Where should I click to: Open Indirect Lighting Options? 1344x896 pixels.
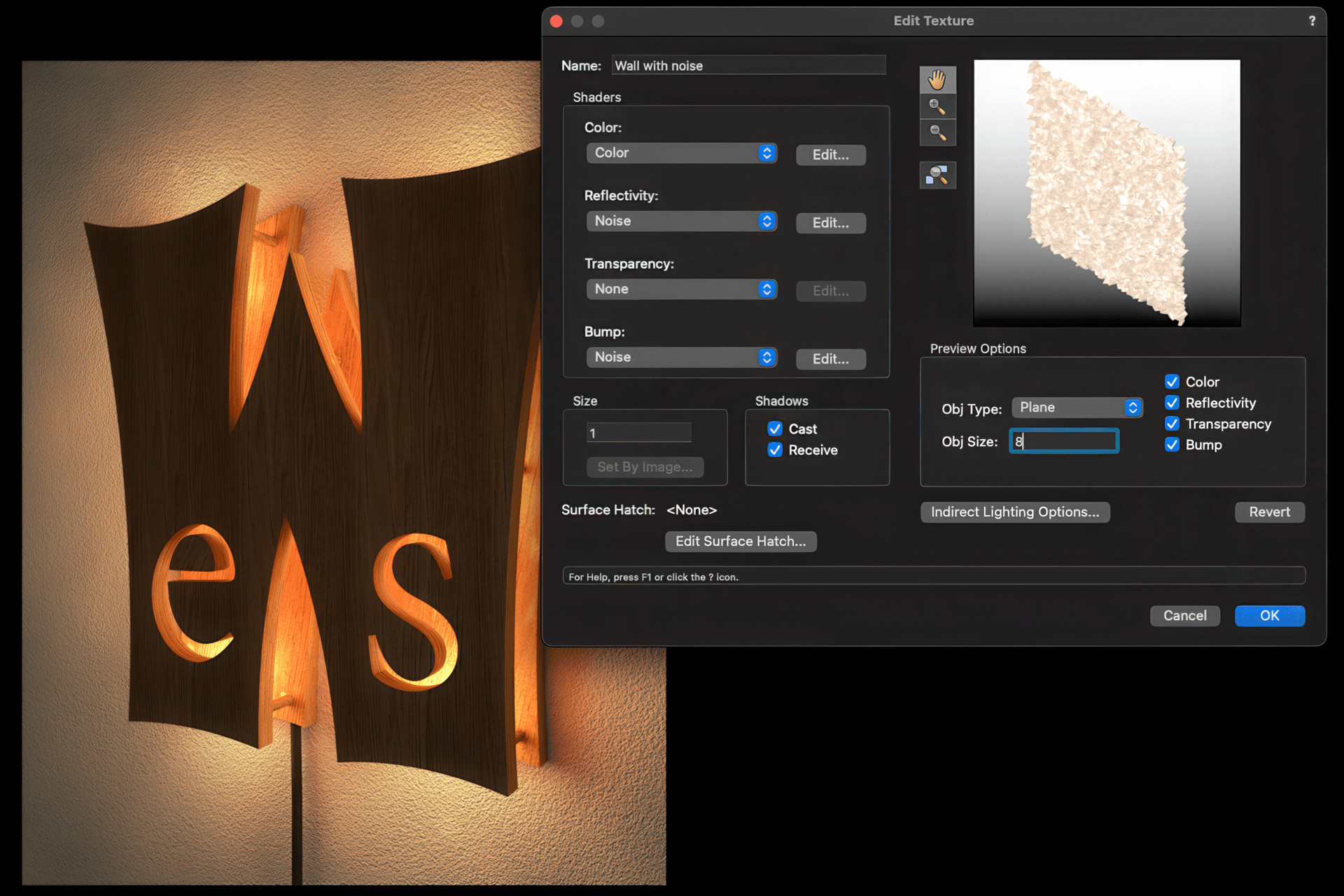(1014, 512)
